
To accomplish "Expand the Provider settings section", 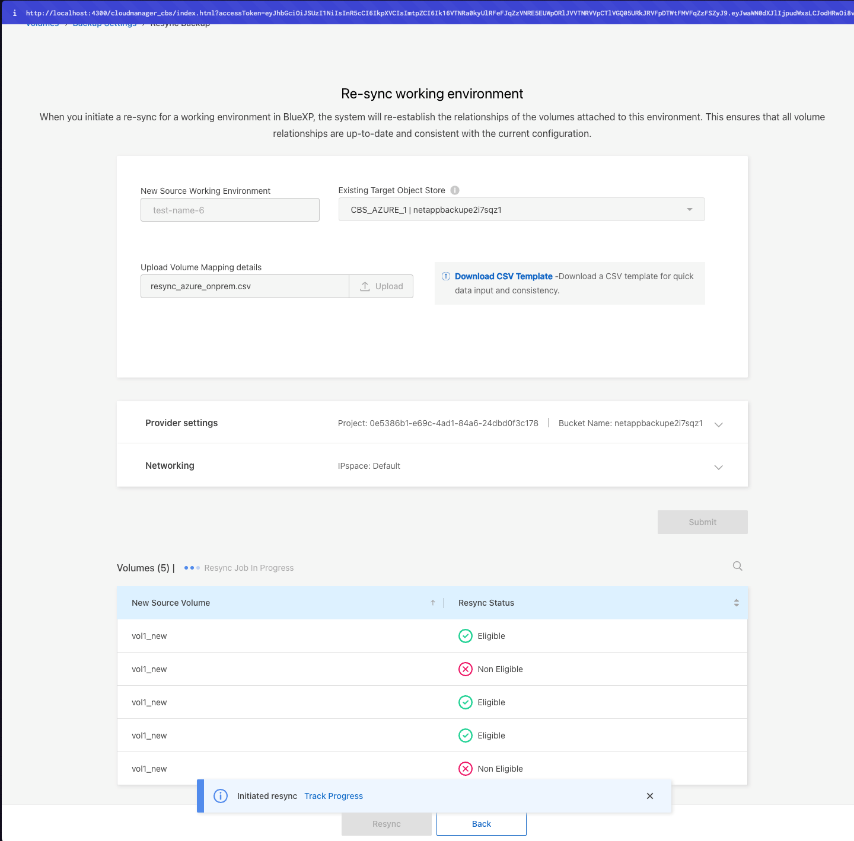I will (718, 424).
